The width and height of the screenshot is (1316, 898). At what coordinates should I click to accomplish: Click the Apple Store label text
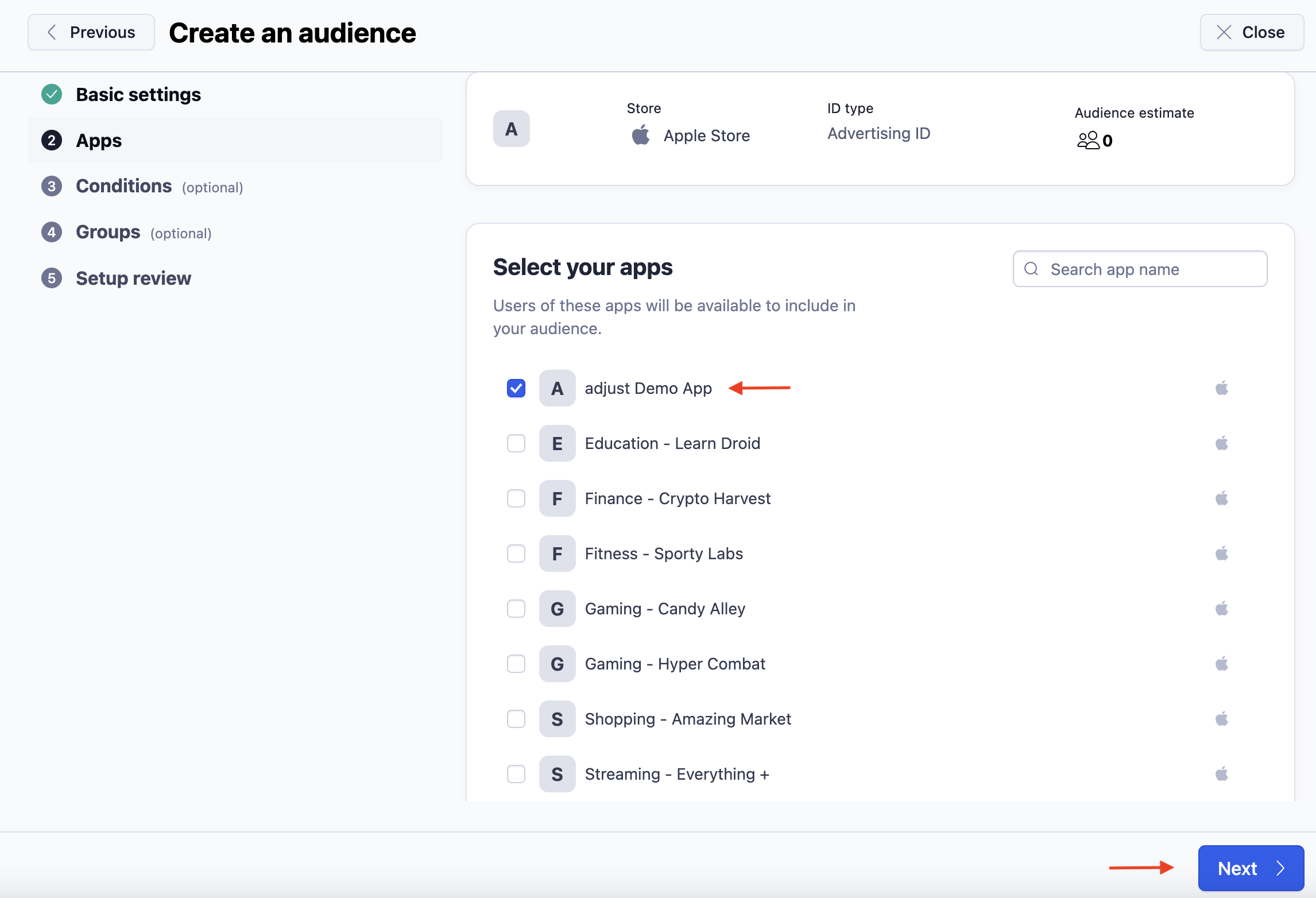point(707,136)
